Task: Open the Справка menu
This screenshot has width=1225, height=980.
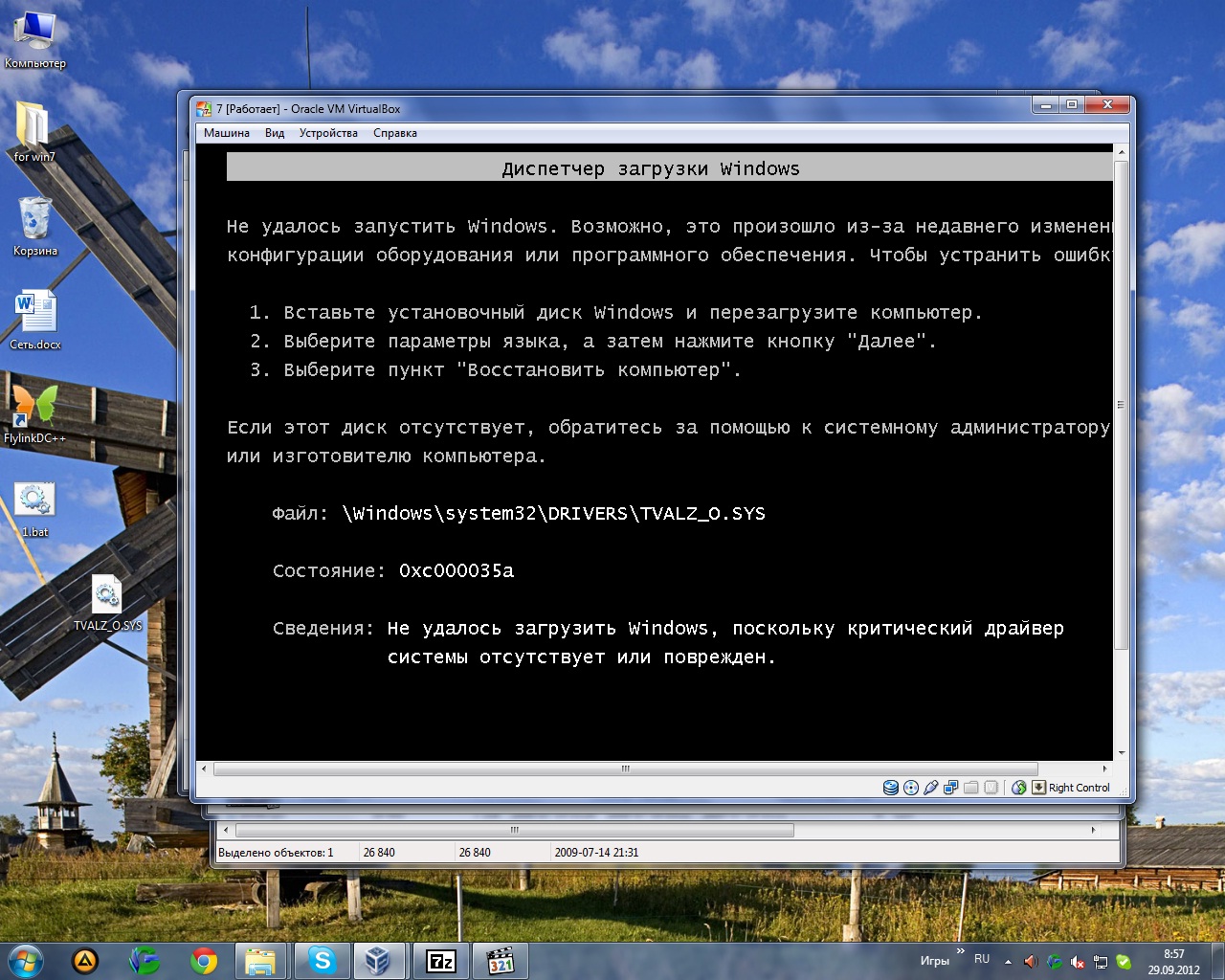Action: 395,133
